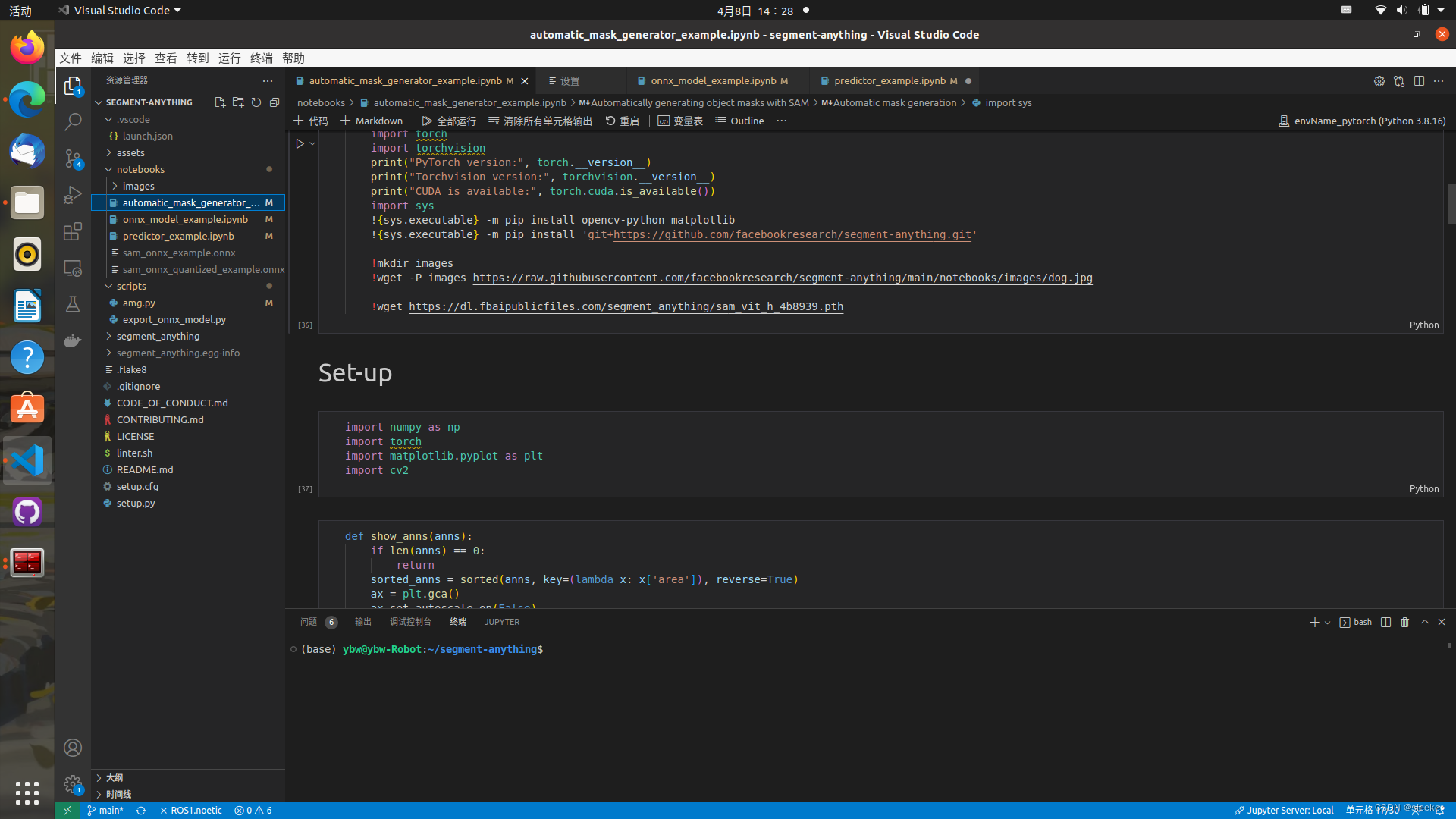The height and width of the screenshot is (819, 1456).
Task: Open Testing flask icon in activity bar
Action: 73,304
